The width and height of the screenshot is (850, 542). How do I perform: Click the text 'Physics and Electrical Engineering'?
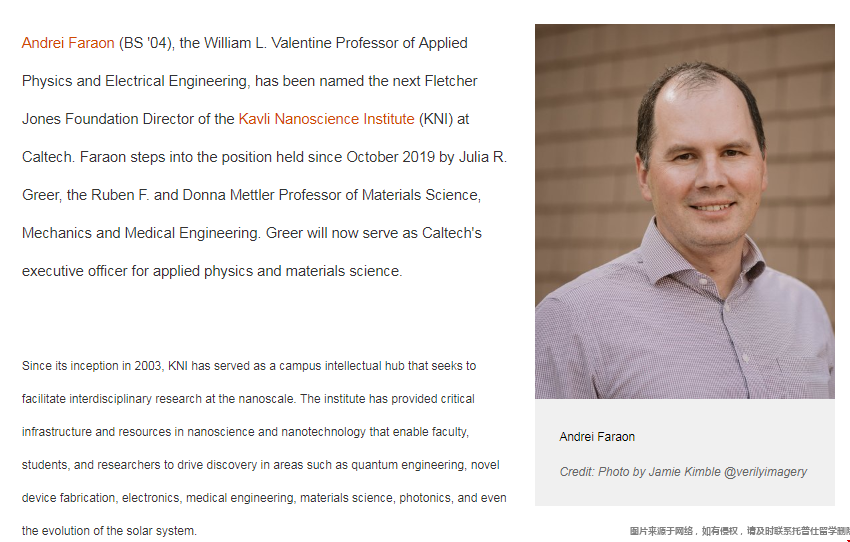(136, 81)
